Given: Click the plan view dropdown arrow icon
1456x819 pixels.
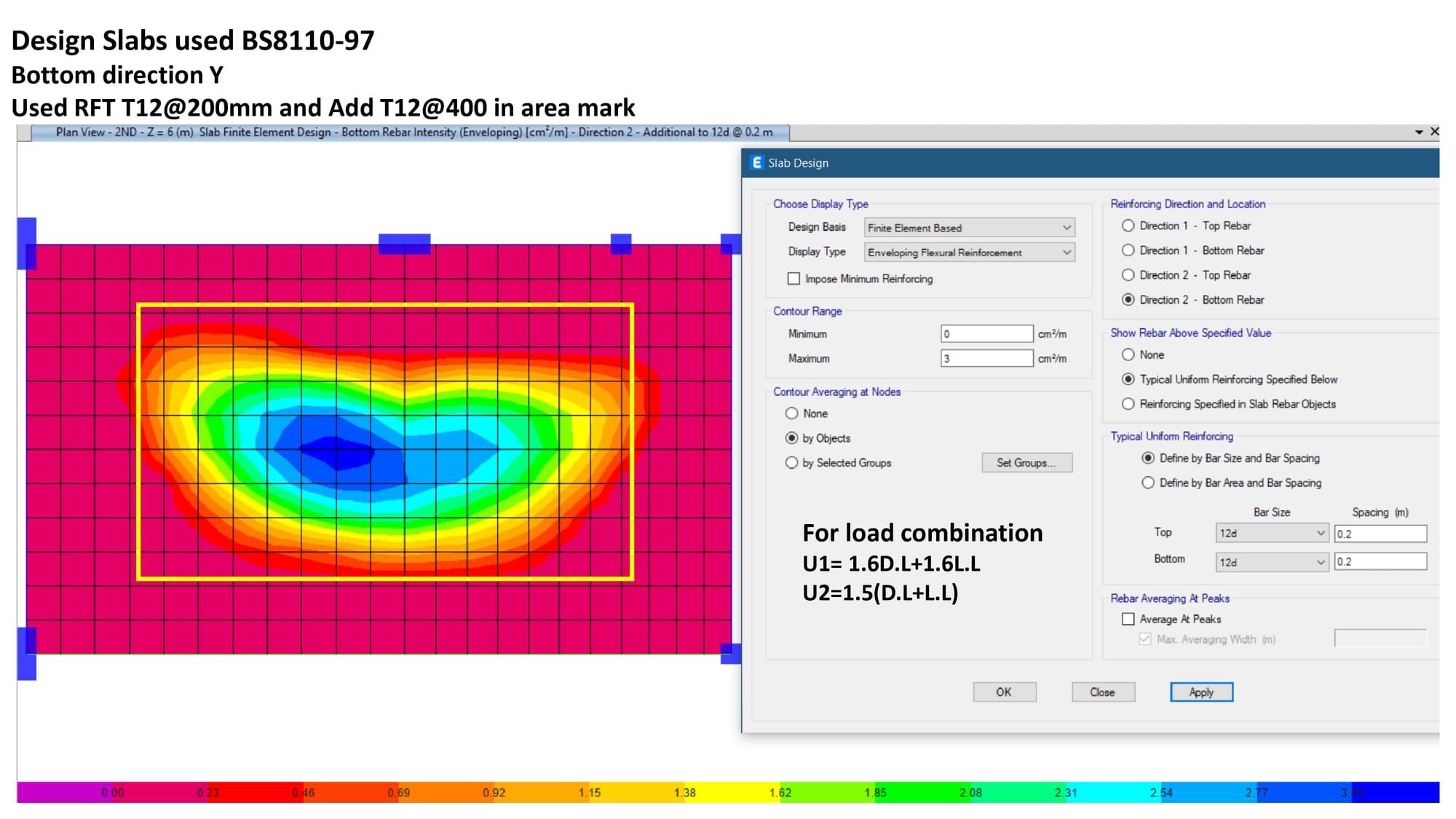Looking at the screenshot, I should coord(1419,132).
